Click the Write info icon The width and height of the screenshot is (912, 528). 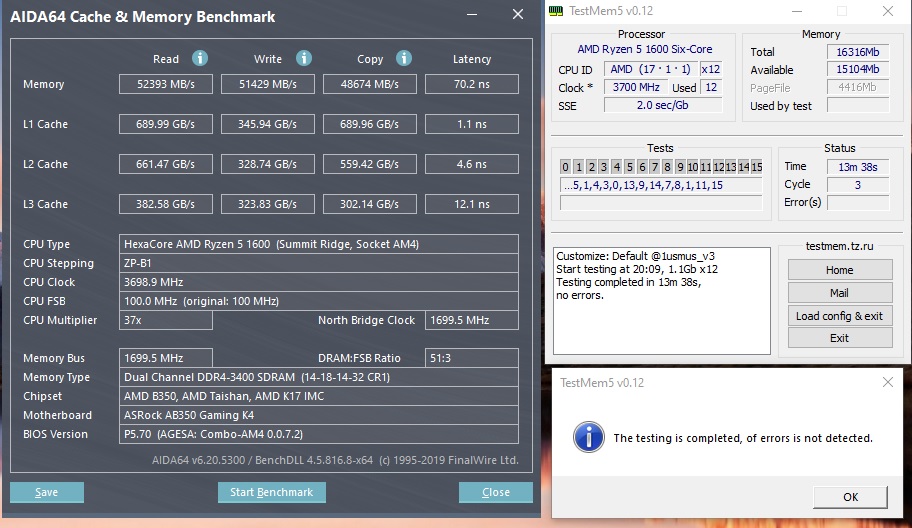pos(304,58)
